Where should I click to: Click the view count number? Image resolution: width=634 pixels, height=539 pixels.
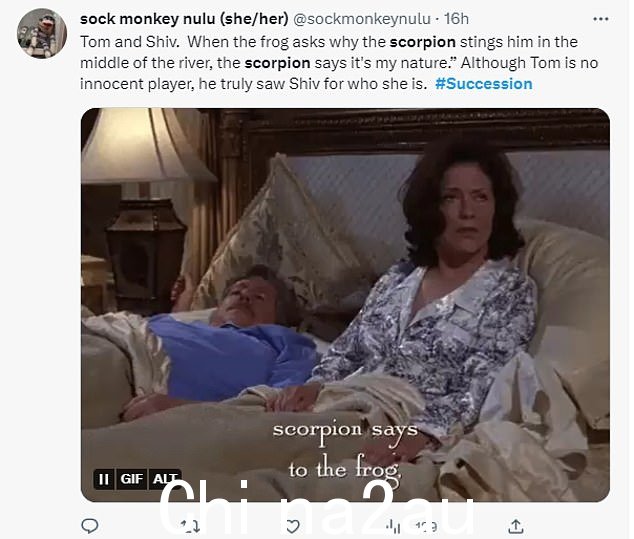pos(426,526)
